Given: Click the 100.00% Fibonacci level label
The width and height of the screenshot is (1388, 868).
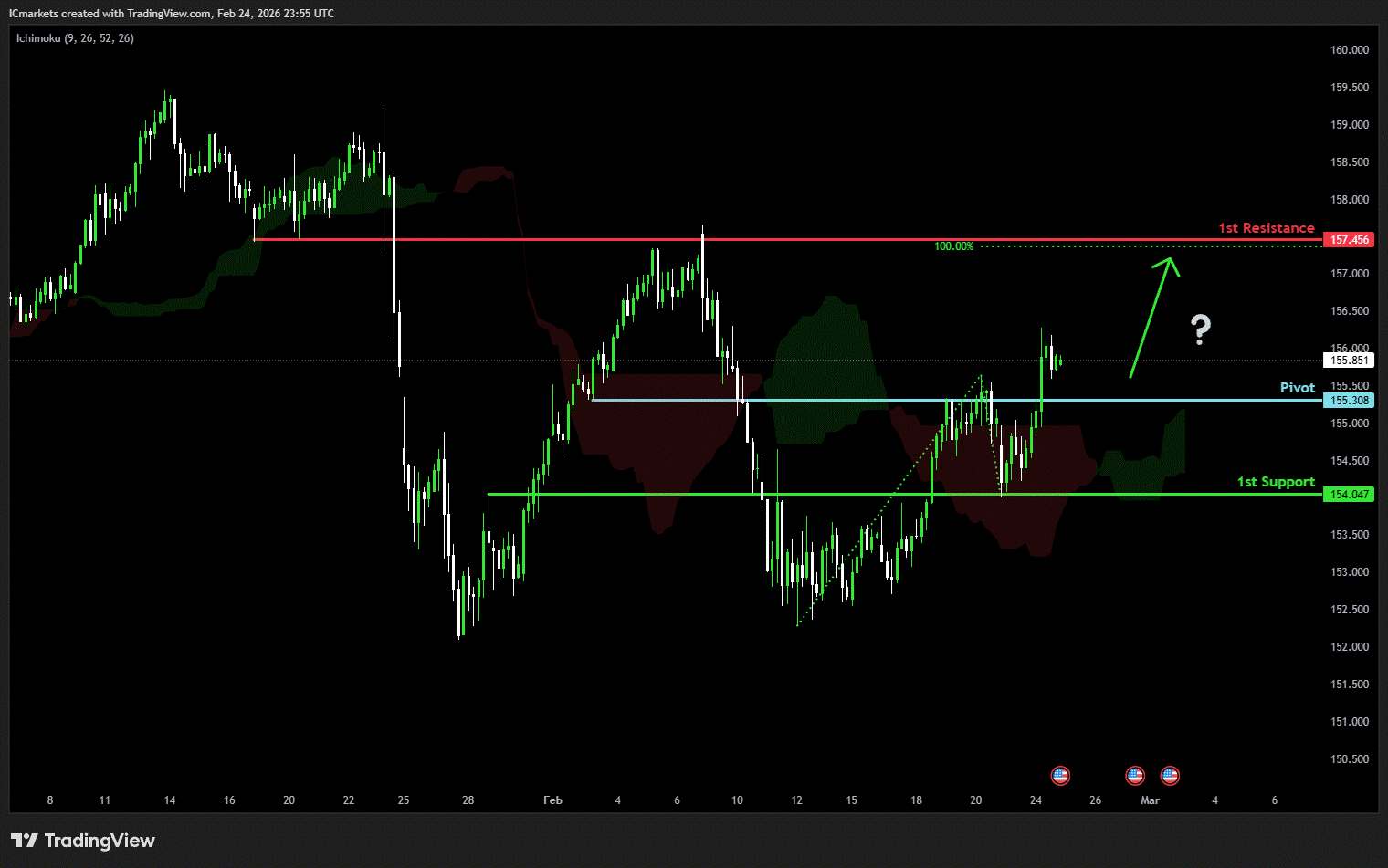Looking at the screenshot, I should click(x=953, y=246).
